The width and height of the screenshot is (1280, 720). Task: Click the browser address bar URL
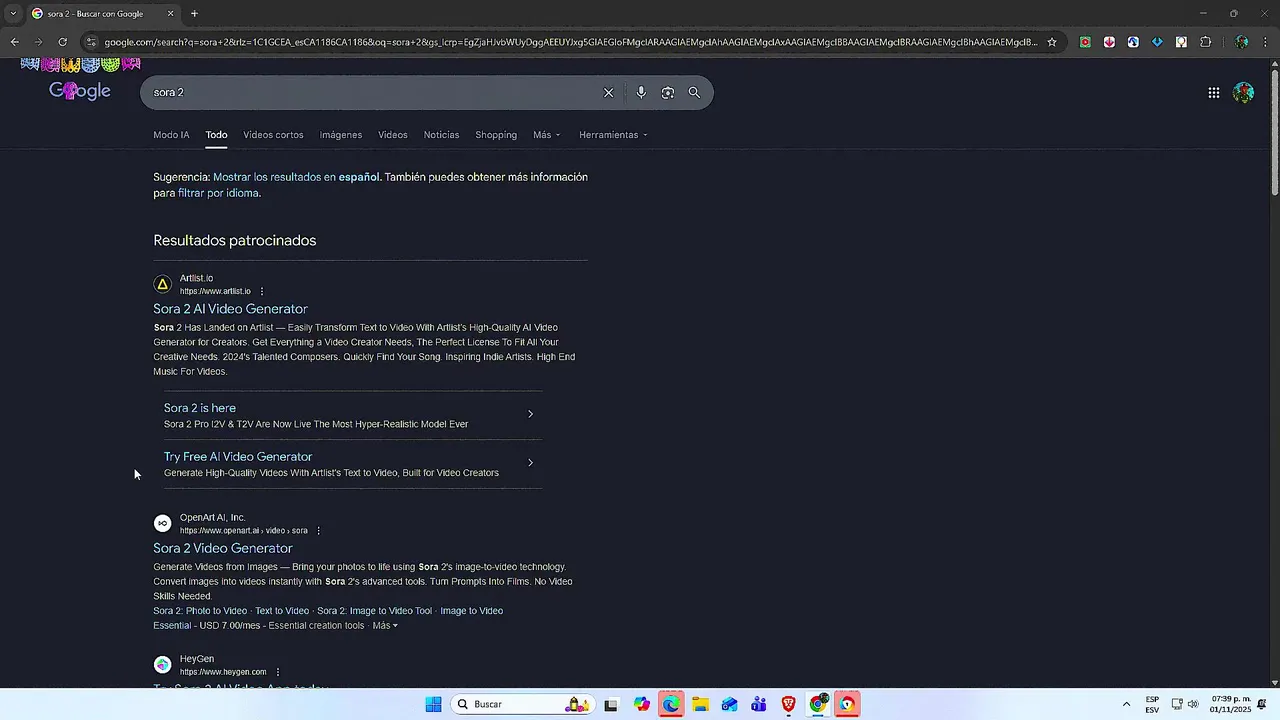coord(570,42)
